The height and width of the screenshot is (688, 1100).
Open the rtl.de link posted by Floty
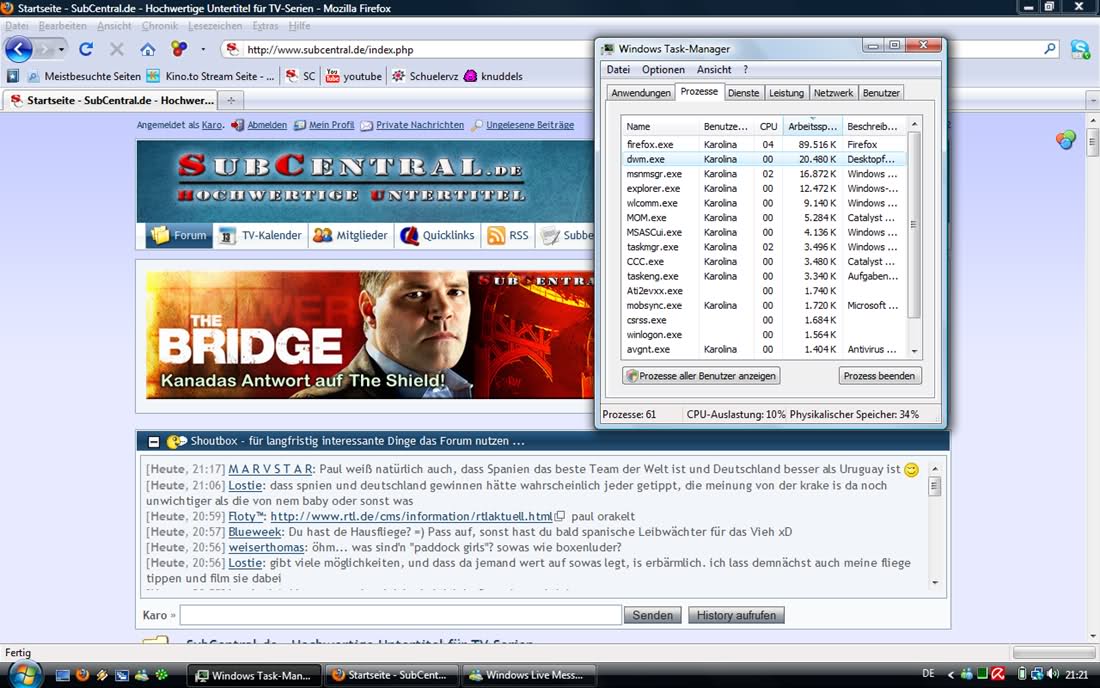point(411,517)
